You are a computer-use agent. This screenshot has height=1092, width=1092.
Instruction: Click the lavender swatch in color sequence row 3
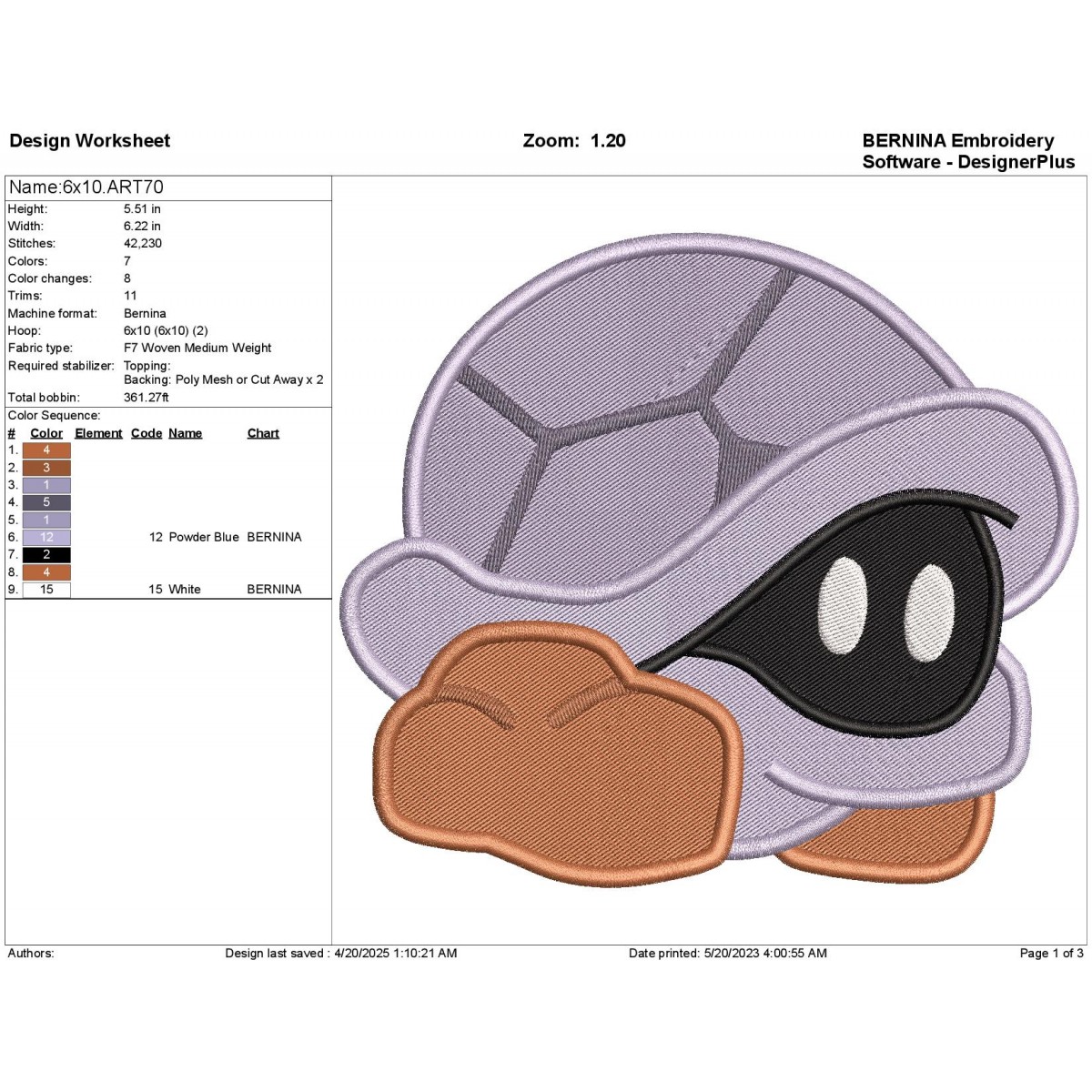pyautogui.click(x=46, y=485)
